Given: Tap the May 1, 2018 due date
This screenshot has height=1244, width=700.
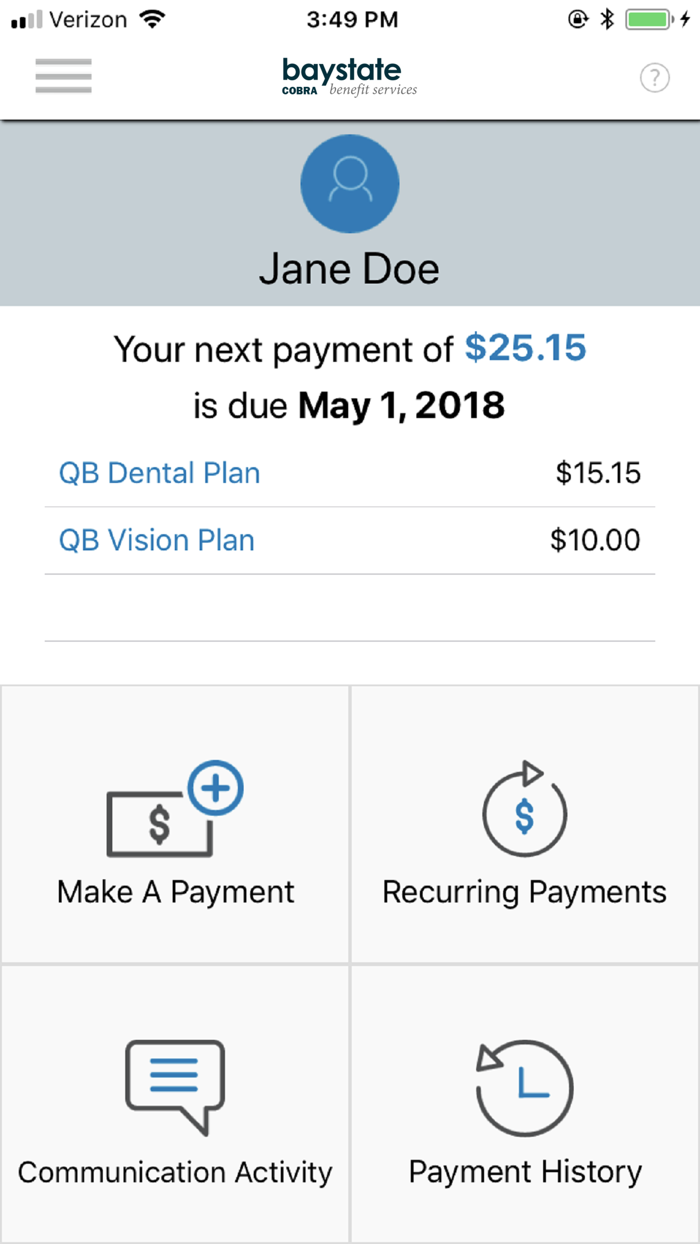Looking at the screenshot, I should (400, 405).
